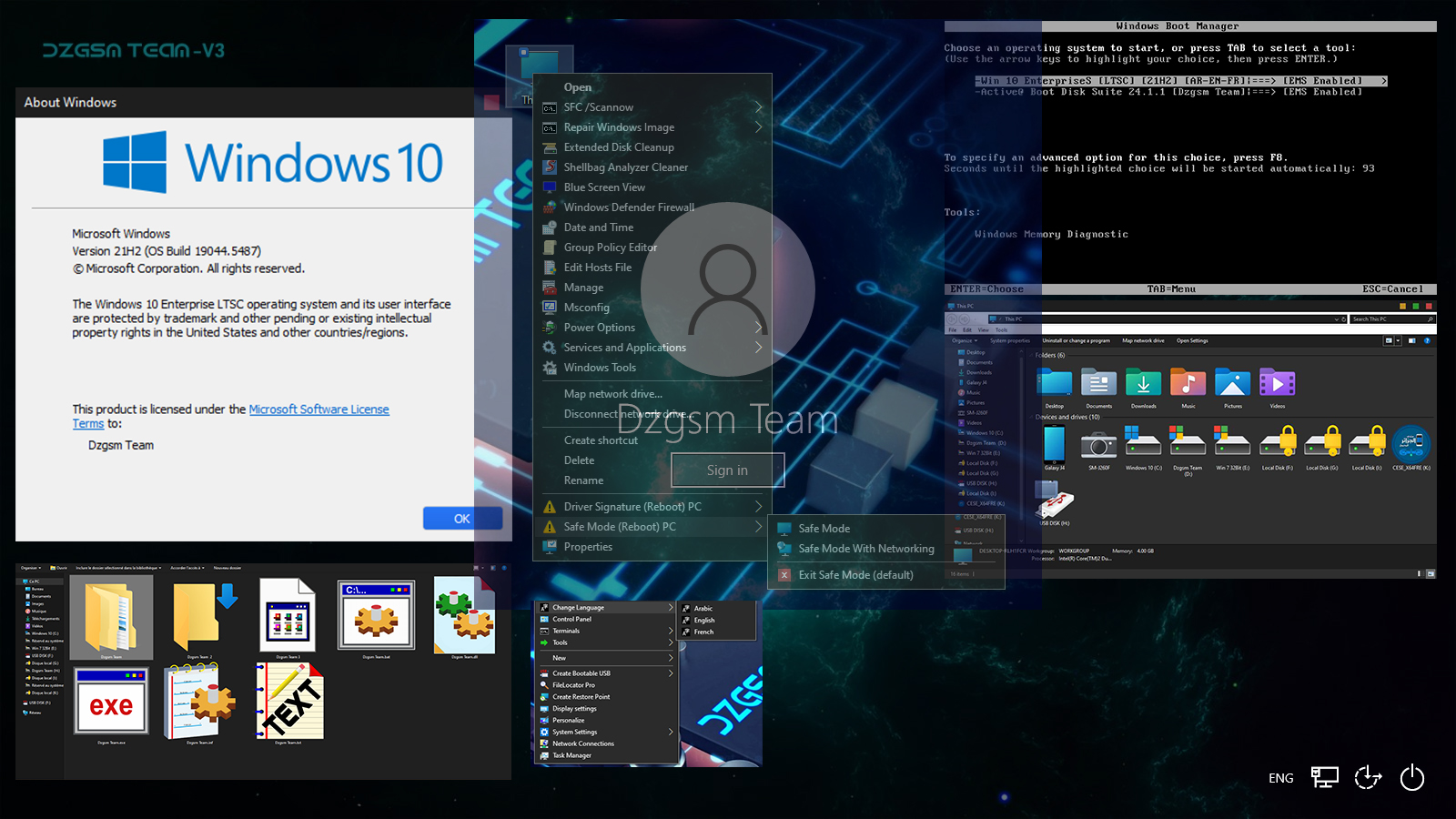Enable Safe Mode With Networking

click(865, 548)
